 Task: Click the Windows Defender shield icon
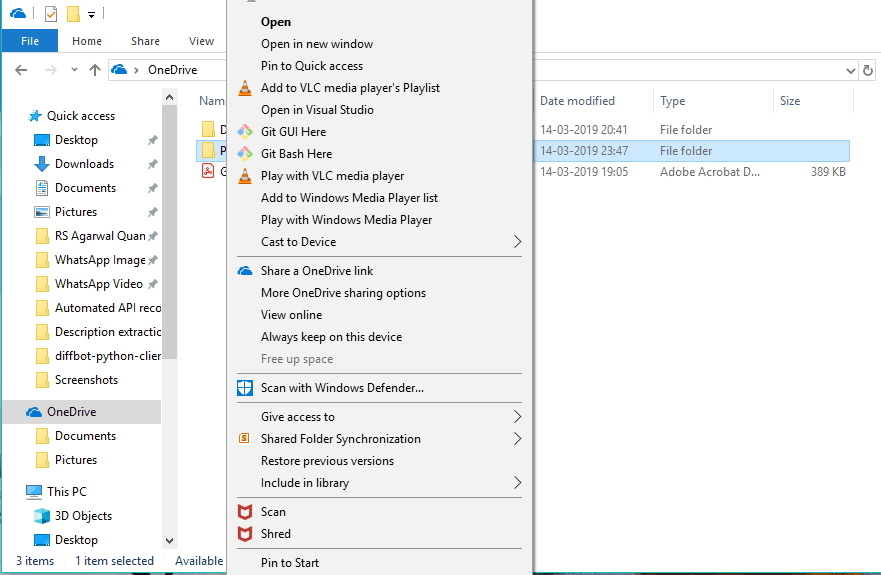(x=245, y=388)
